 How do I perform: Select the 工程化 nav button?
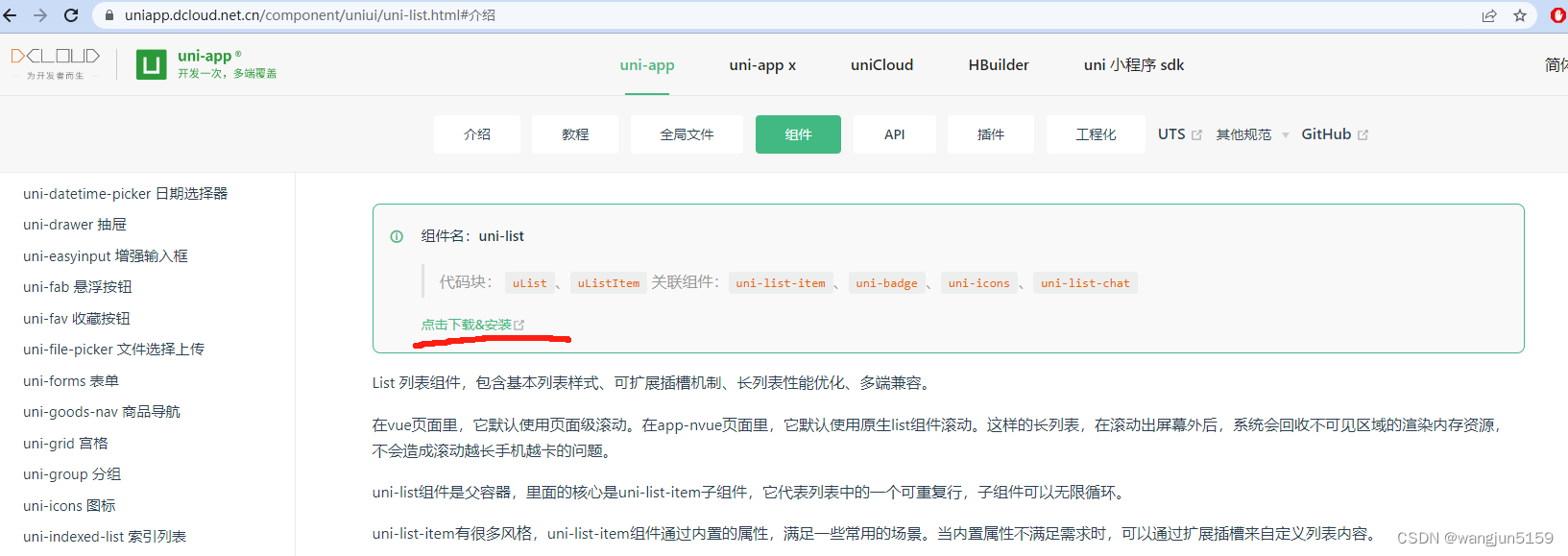tap(1096, 134)
